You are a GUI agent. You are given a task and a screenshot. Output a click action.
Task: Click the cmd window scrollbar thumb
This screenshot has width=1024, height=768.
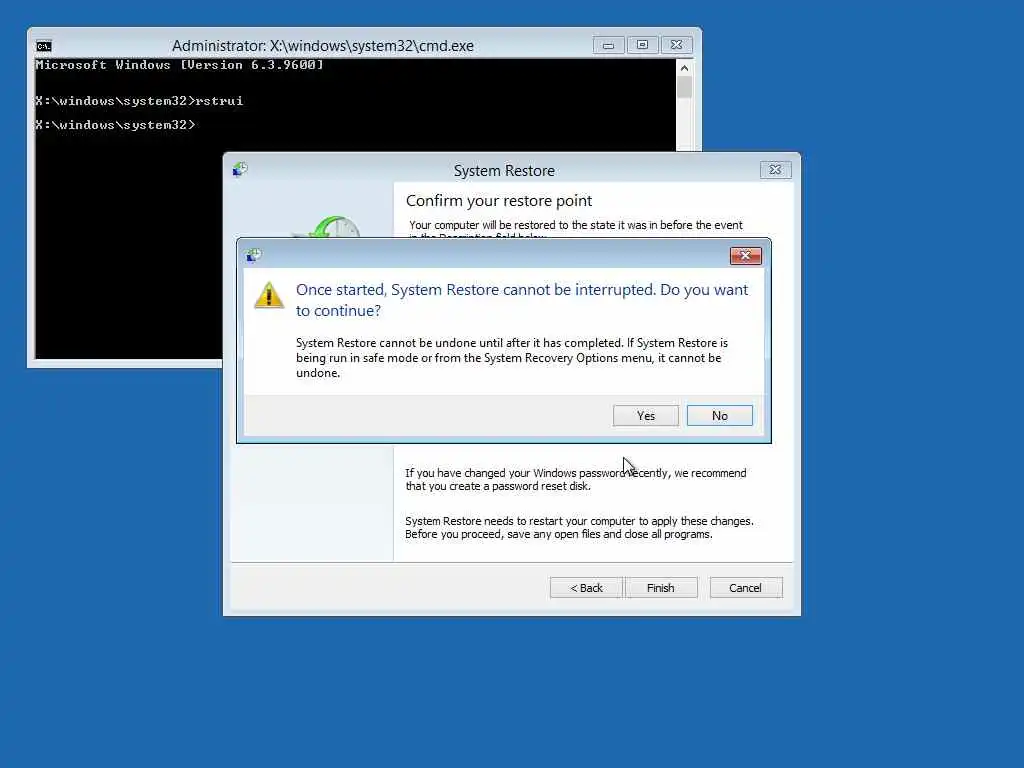tap(684, 88)
